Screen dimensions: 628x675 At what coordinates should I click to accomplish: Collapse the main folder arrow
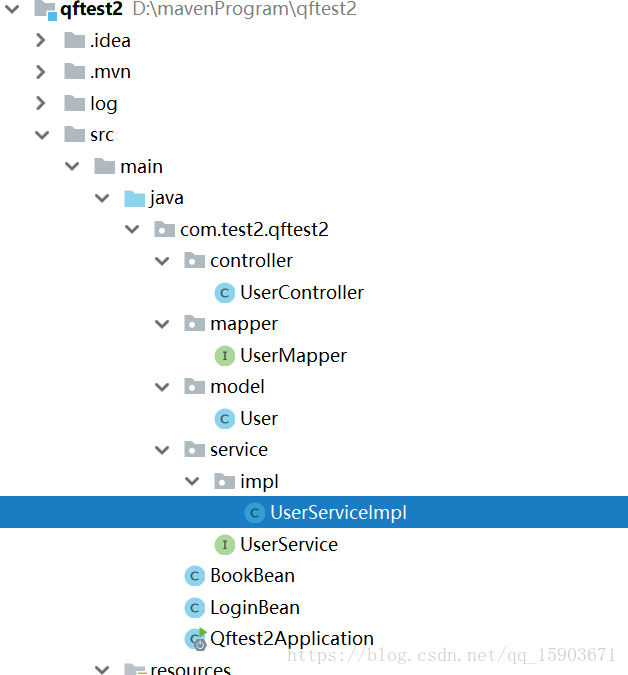point(72,166)
